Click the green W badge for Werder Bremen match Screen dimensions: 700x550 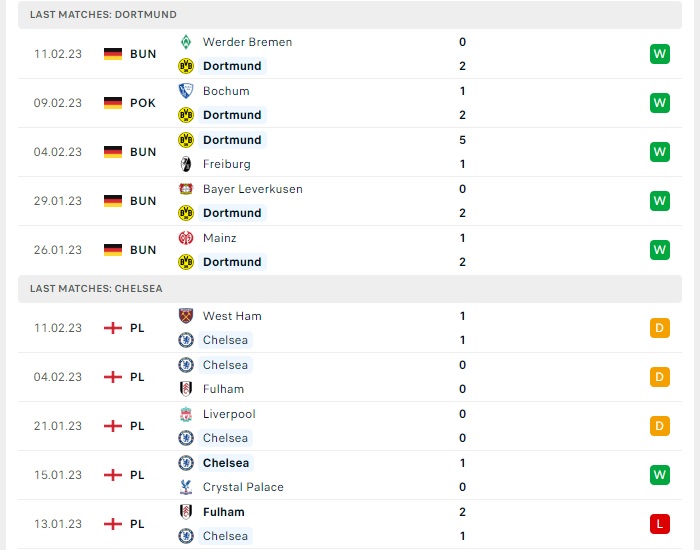point(660,54)
